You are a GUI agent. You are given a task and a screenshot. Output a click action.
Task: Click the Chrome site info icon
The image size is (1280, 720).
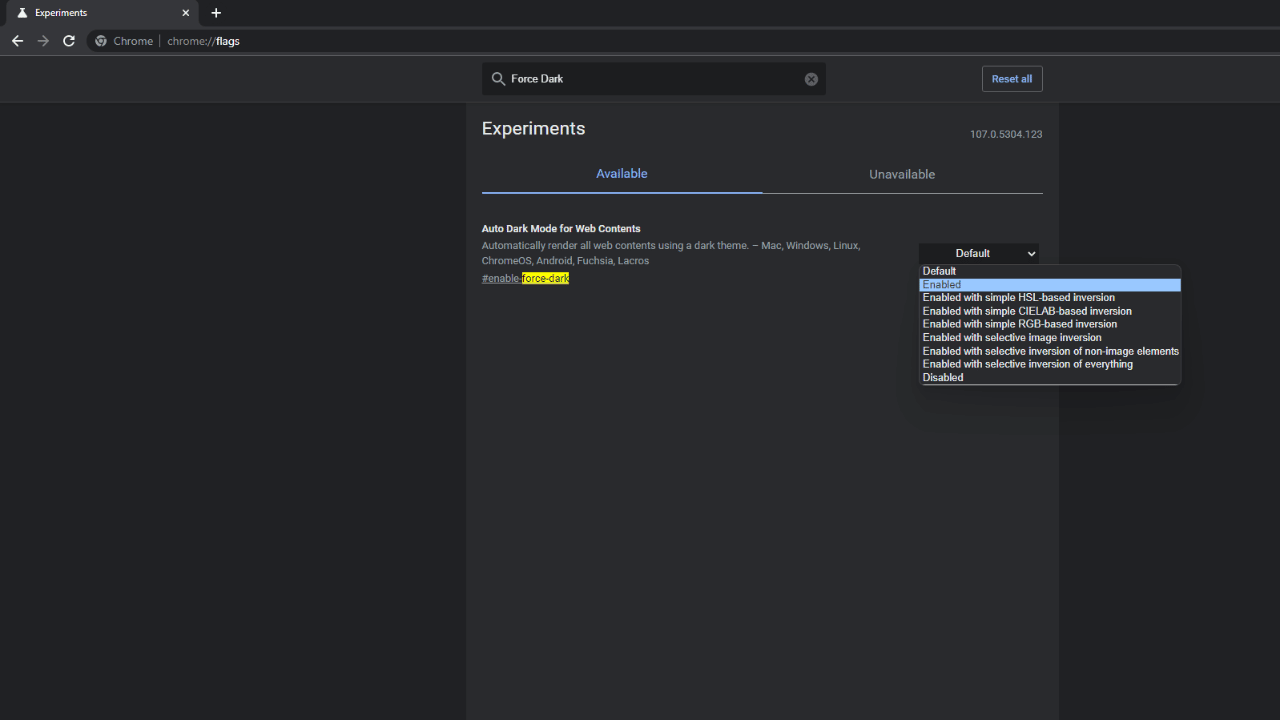[101, 41]
